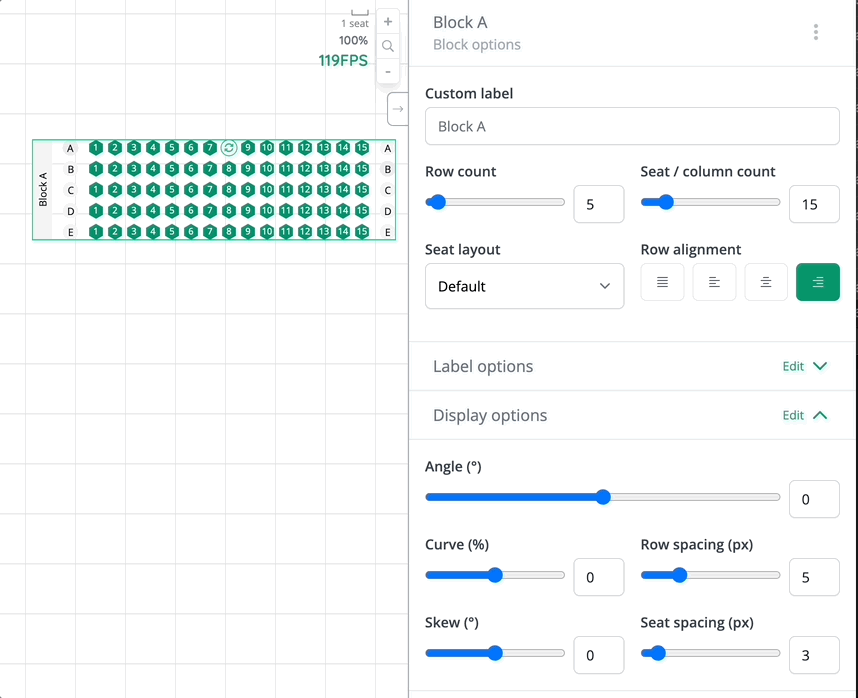Screen dimensions: 858x698
Task: Open the magnifier zoom tool
Action: click(x=388, y=45)
